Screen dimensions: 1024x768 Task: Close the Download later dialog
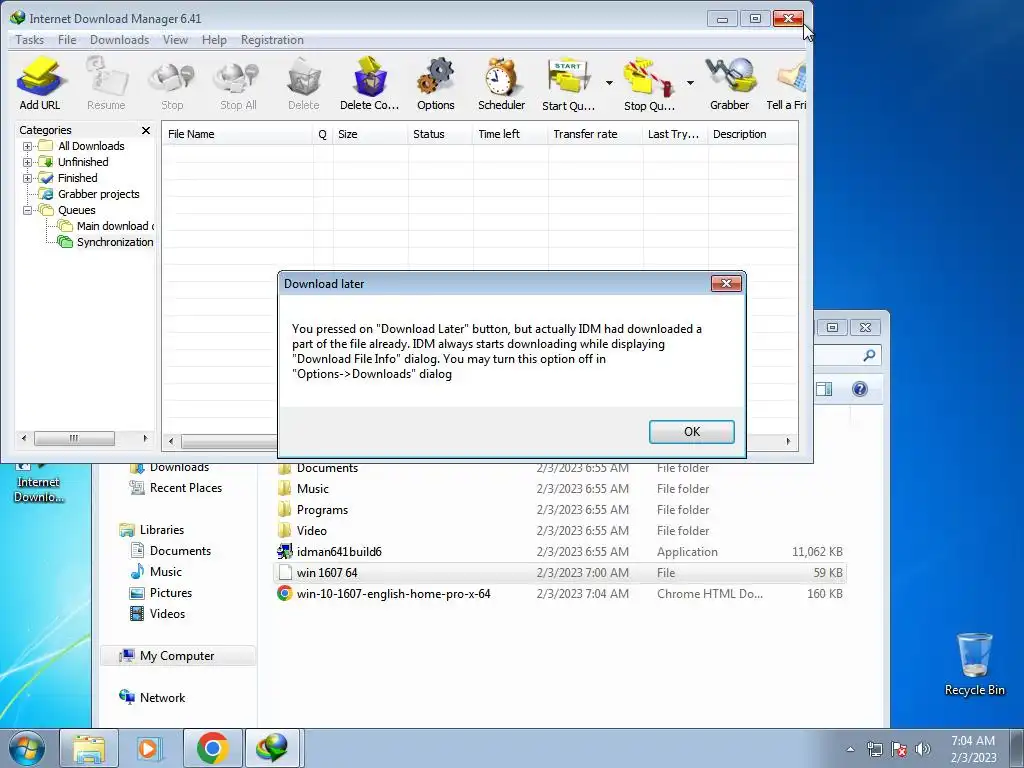(x=726, y=283)
